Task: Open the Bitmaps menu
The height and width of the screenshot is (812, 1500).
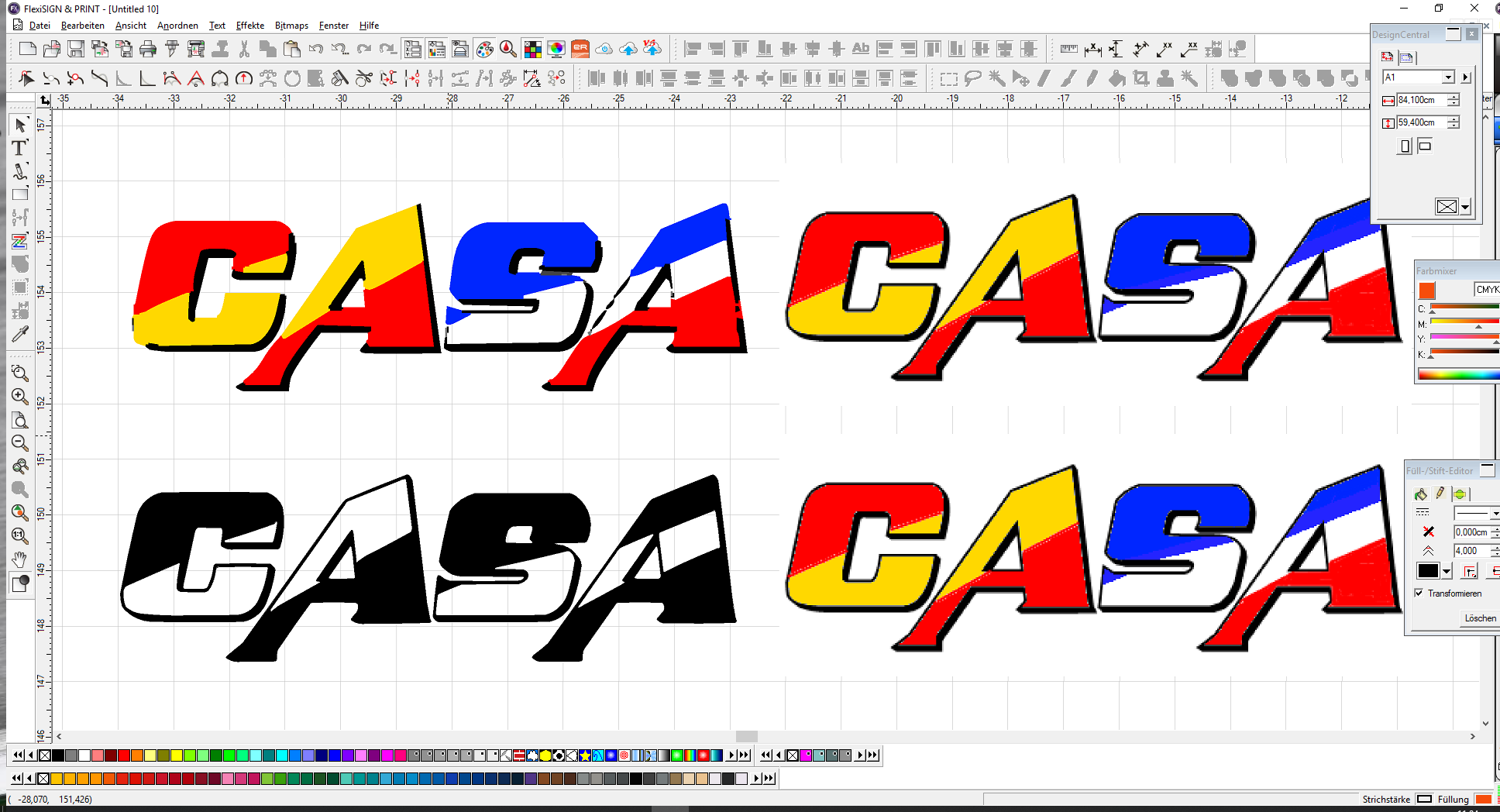Action: pos(291,26)
